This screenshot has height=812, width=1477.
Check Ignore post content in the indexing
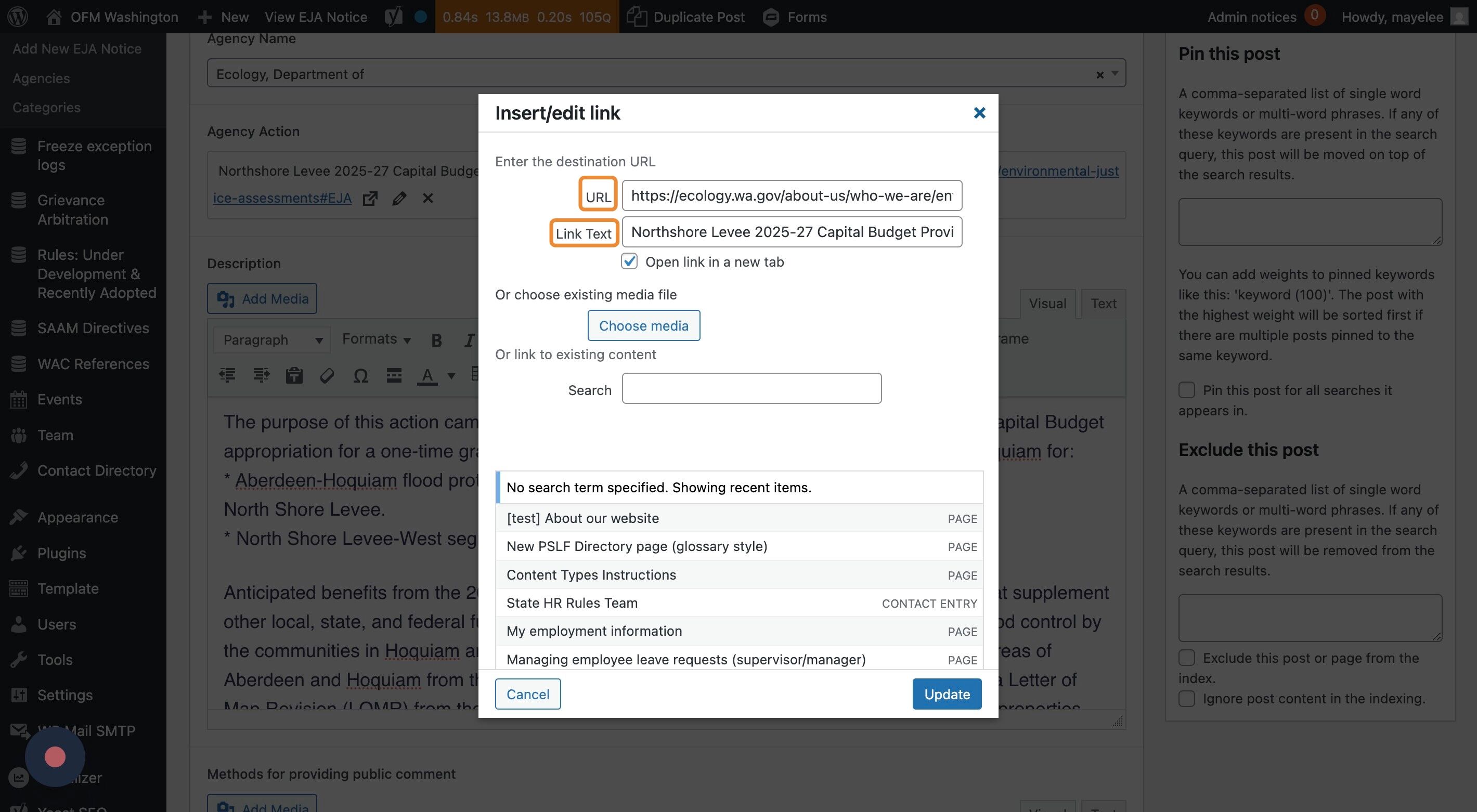pos(1186,699)
